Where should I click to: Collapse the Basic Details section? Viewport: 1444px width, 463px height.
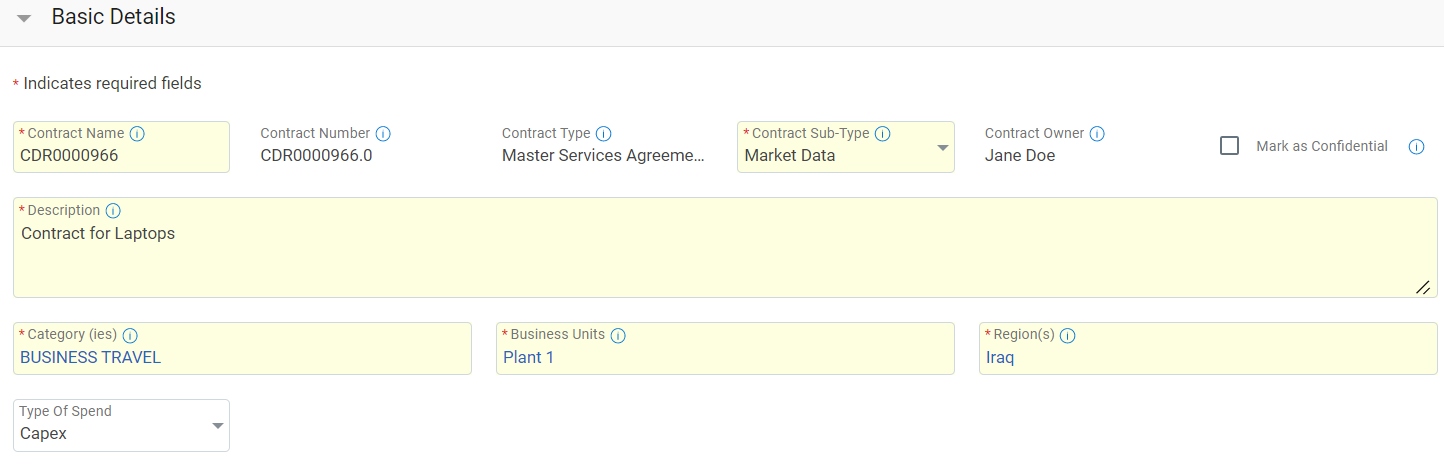point(24,18)
